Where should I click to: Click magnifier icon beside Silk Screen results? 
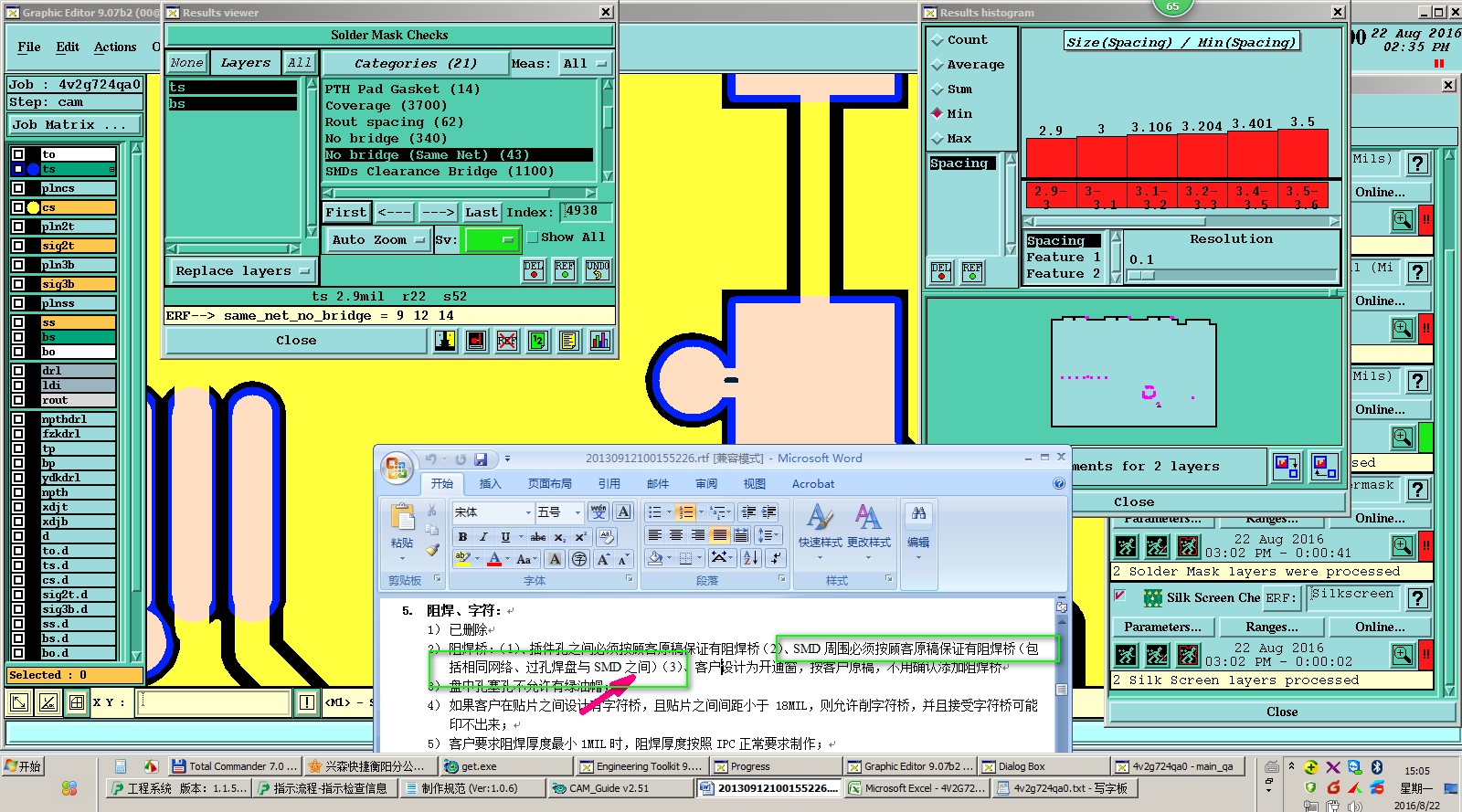pyautogui.click(x=1402, y=654)
